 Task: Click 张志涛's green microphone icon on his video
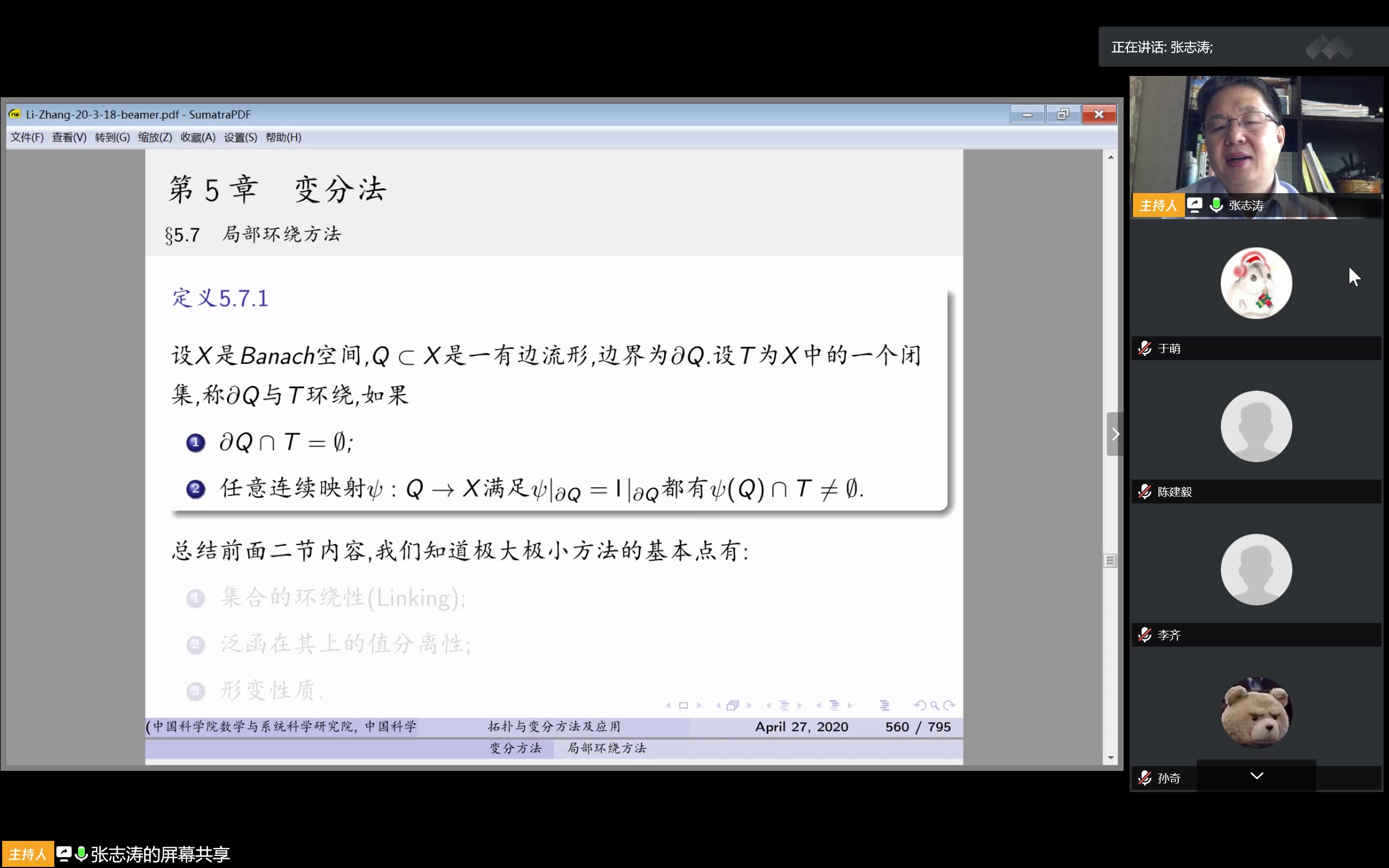1216,205
